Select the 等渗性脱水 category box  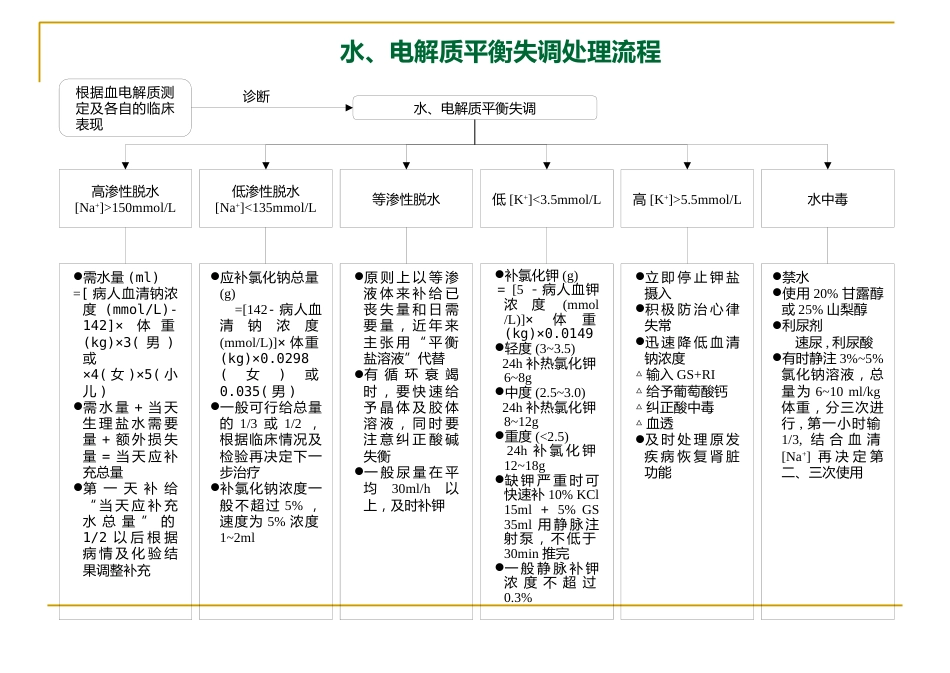[406, 199]
